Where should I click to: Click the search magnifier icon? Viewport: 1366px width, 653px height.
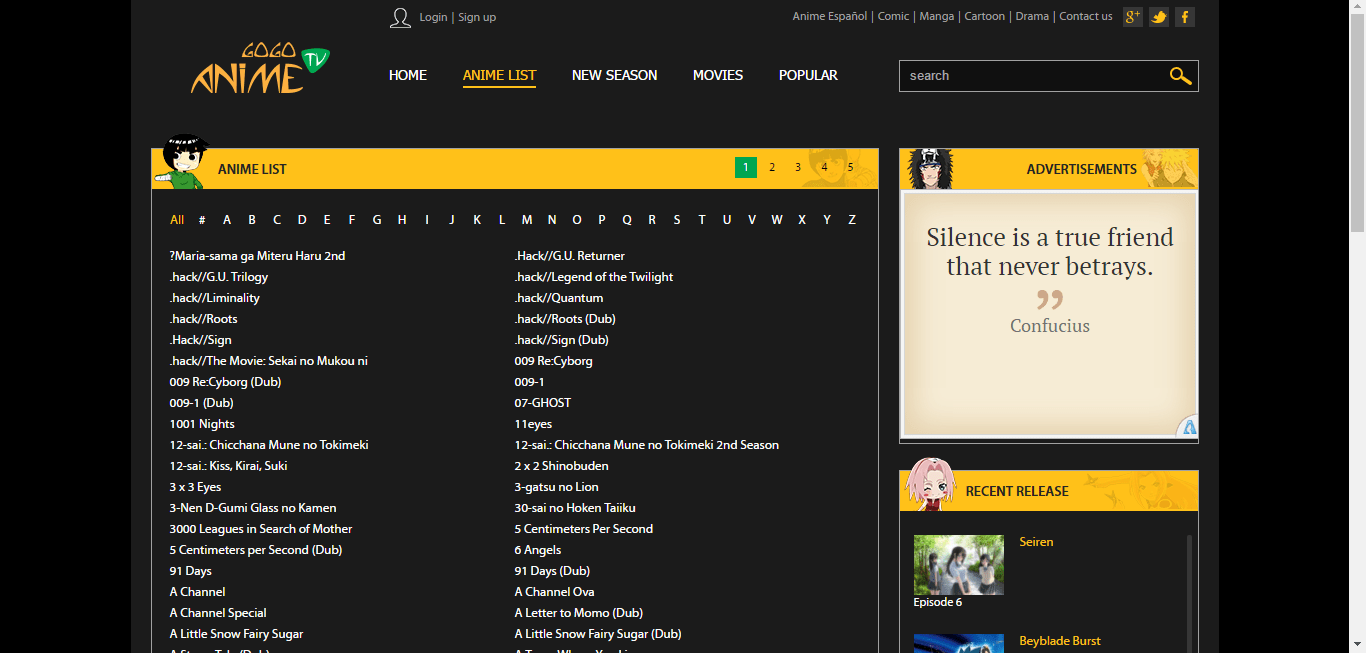tap(1180, 76)
